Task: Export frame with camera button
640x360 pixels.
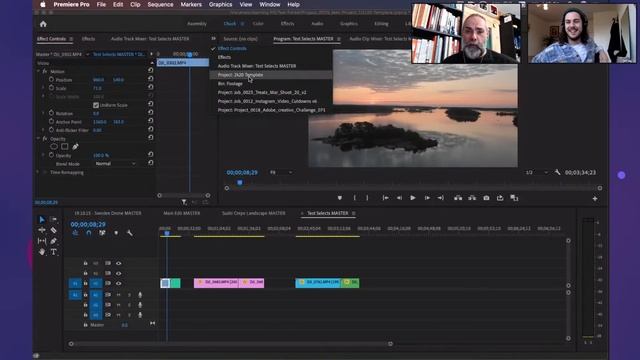Action: tap(486, 198)
